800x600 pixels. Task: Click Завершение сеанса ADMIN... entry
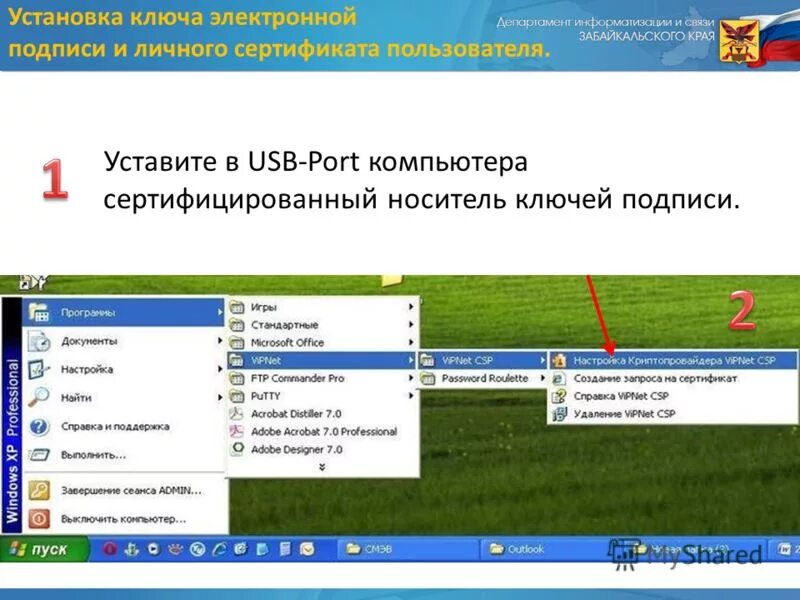click(123, 491)
